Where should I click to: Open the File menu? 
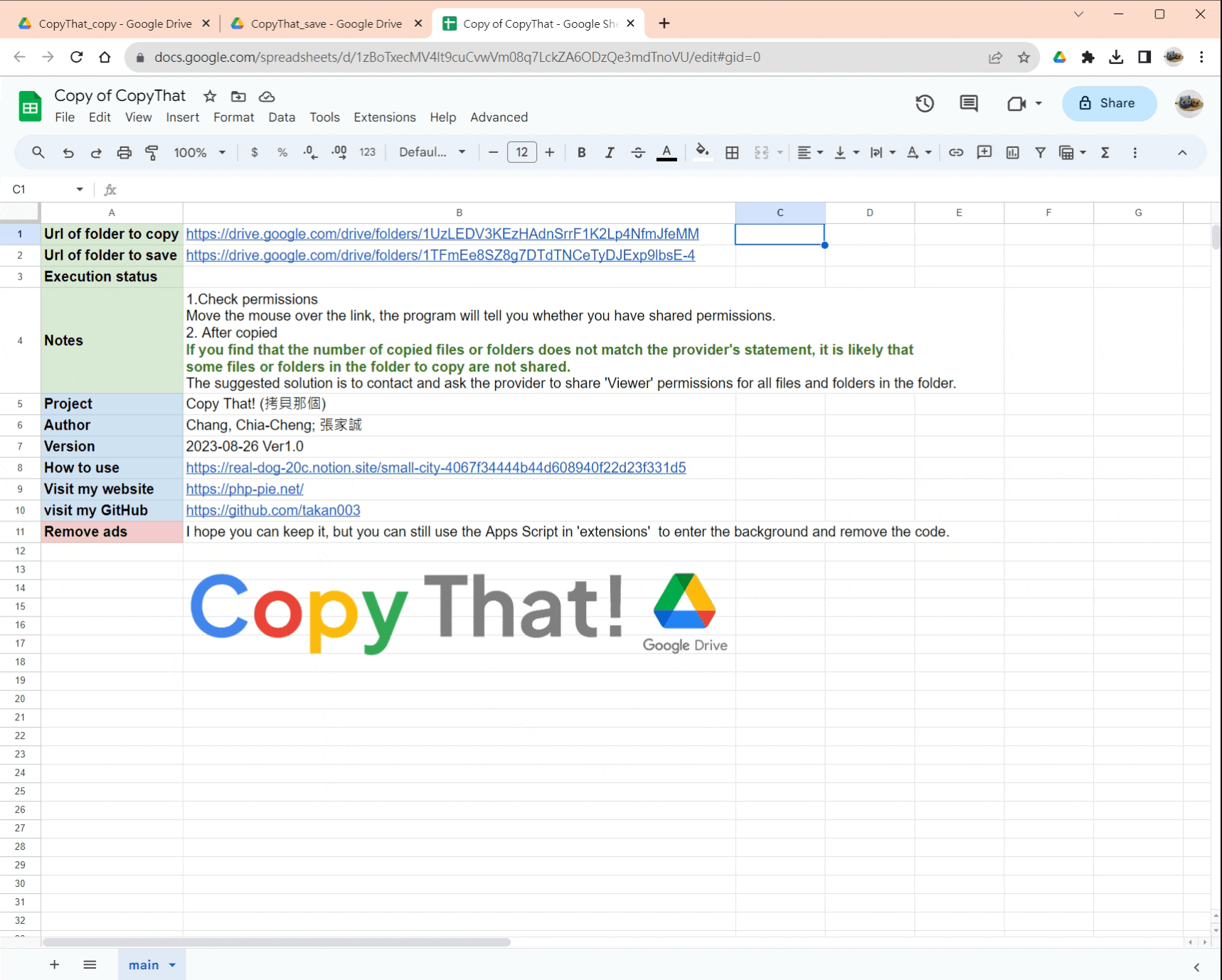tap(65, 117)
